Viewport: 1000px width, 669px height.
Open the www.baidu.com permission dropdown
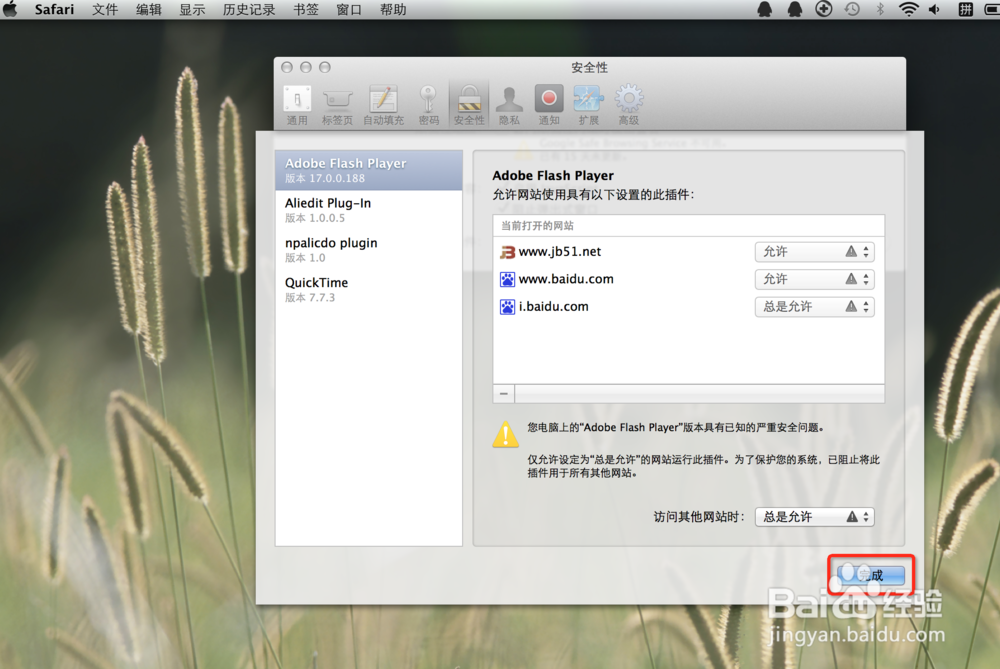[x=800, y=279]
